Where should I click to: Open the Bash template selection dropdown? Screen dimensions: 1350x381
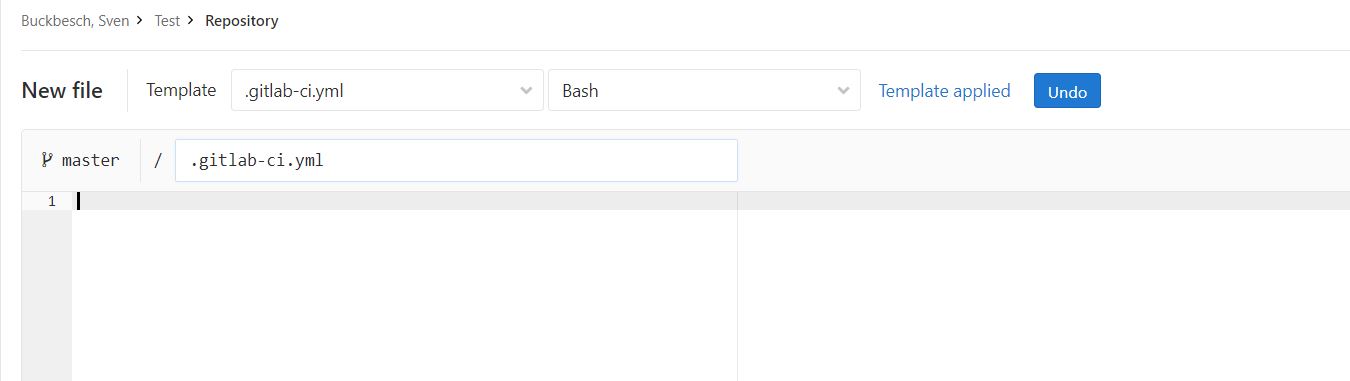click(x=704, y=90)
